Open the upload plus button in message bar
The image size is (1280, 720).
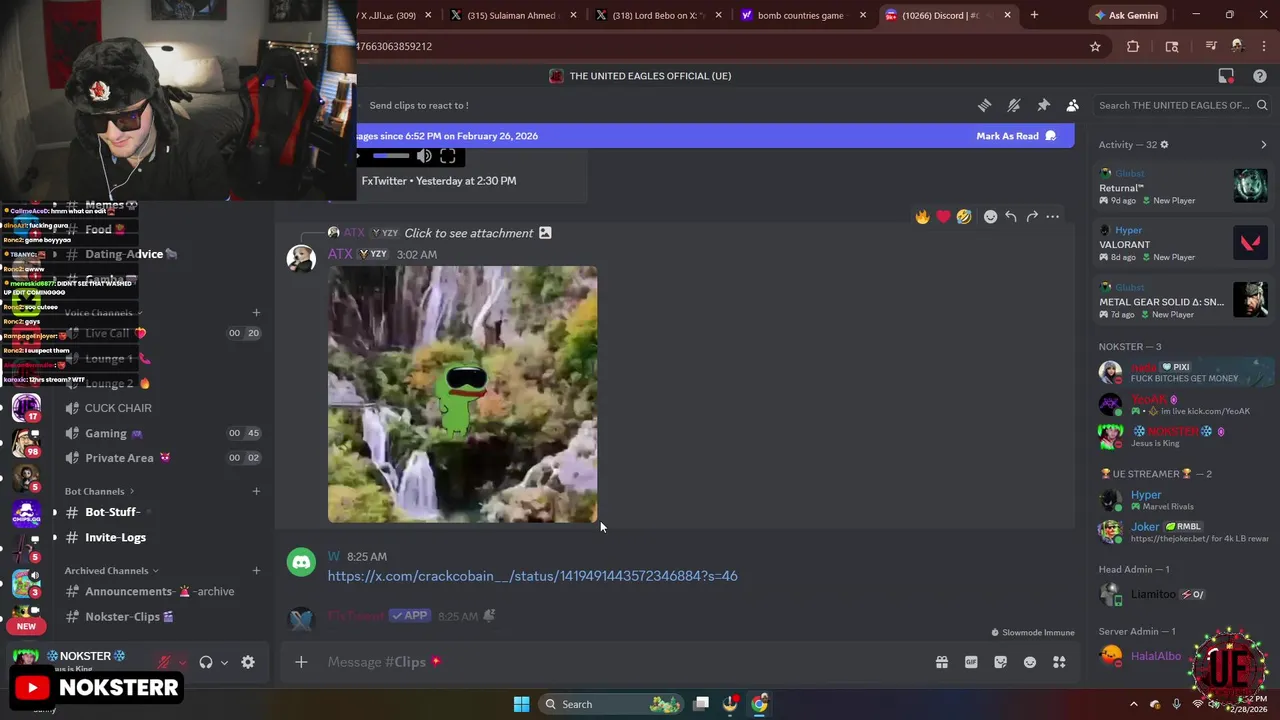[301, 662]
